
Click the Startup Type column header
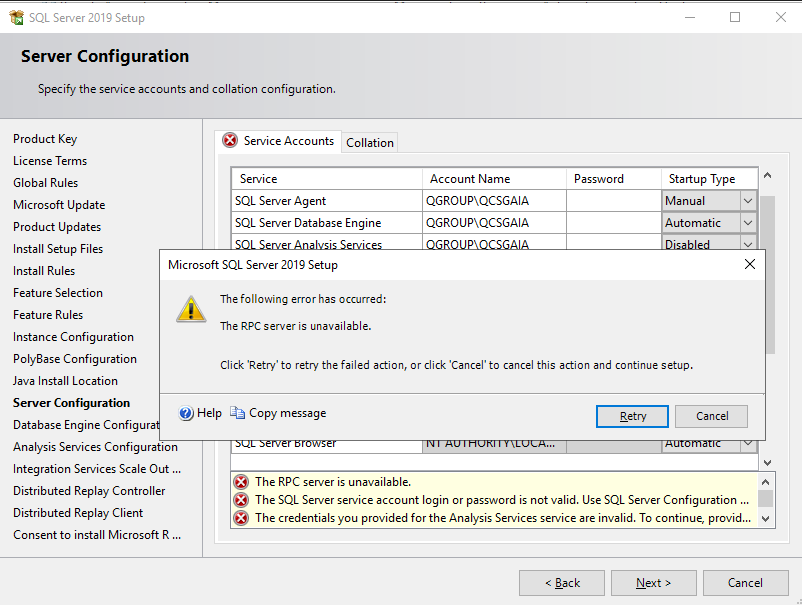(x=709, y=178)
